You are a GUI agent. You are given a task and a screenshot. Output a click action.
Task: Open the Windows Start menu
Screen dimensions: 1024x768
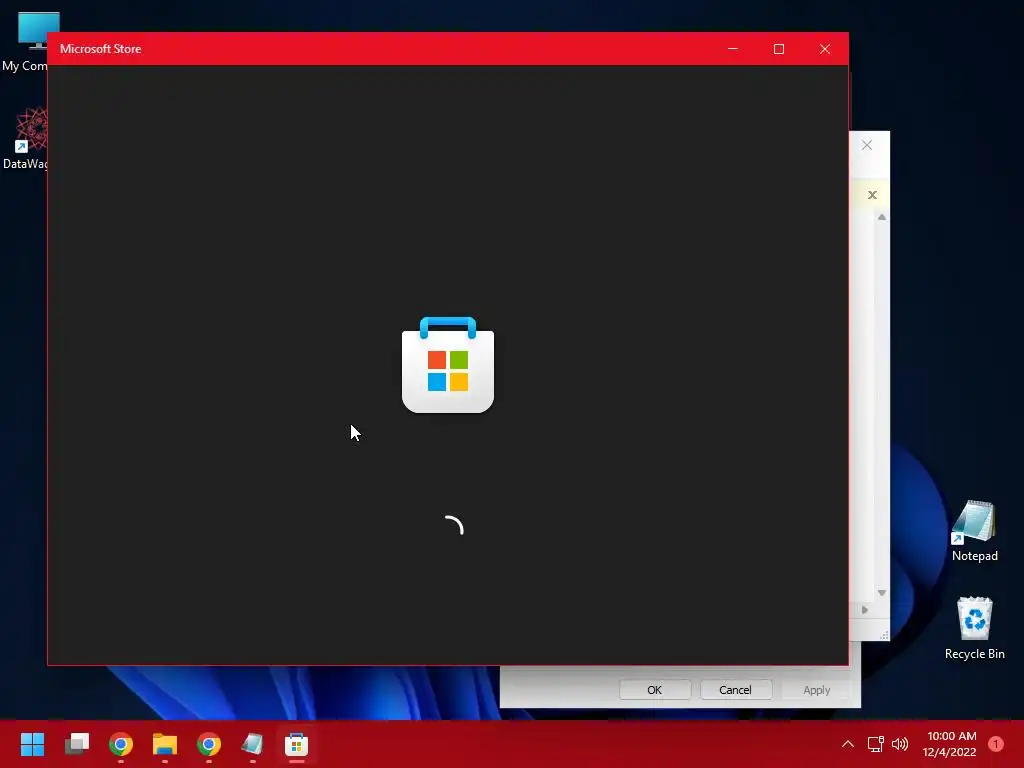[32, 744]
